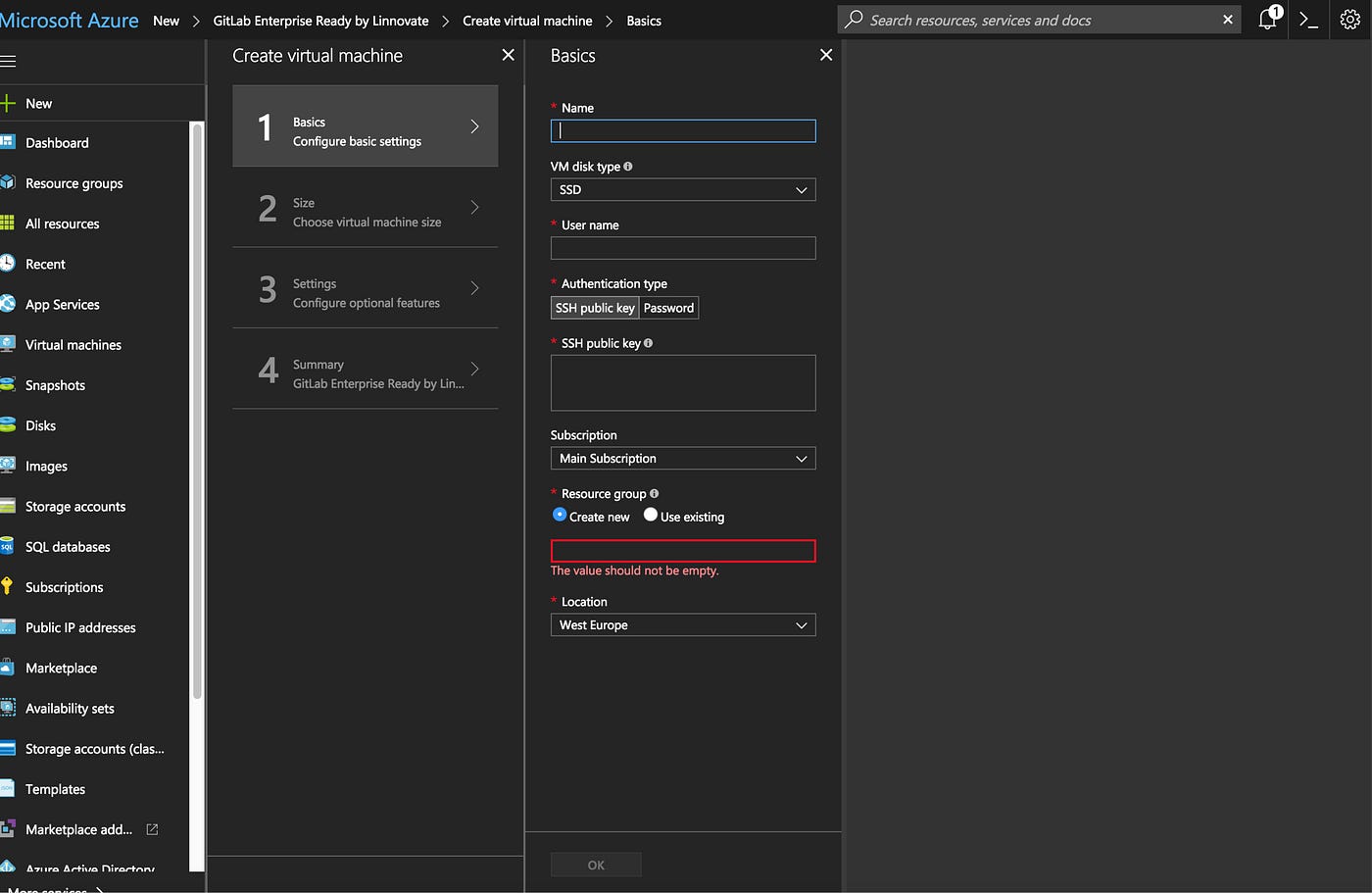The width and height of the screenshot is (1372, 893).
Task: Click the Subscriptions key icon
Action: coord(8,587)
